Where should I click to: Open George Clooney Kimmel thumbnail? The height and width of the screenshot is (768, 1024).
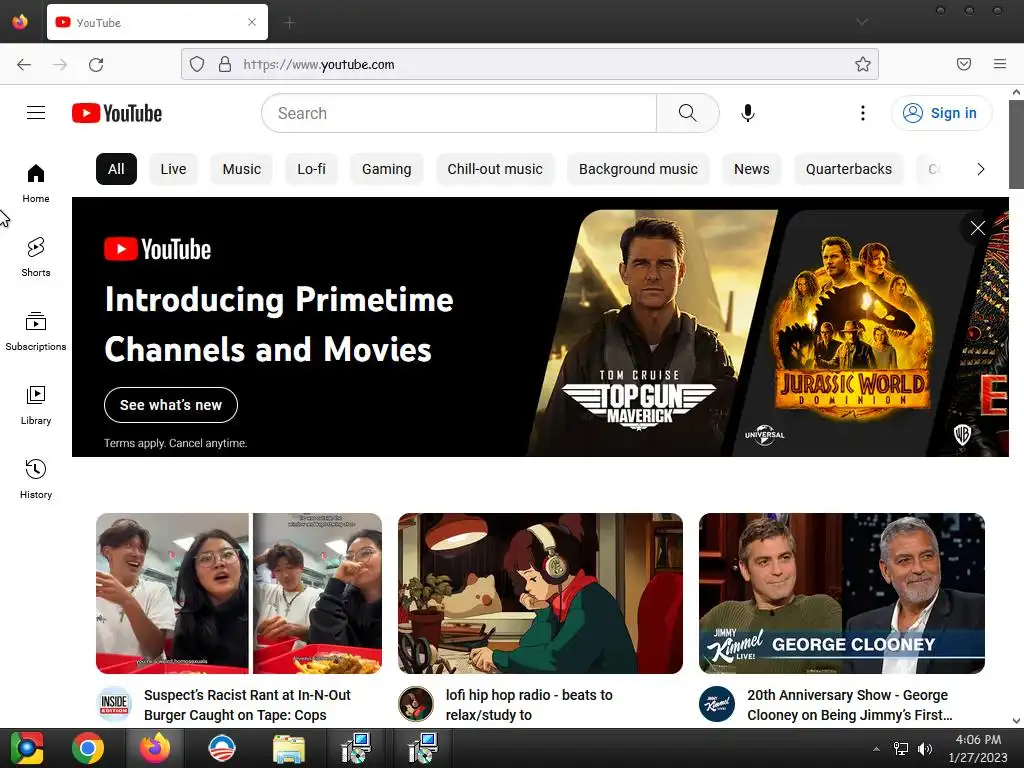(x=842, y=593)
